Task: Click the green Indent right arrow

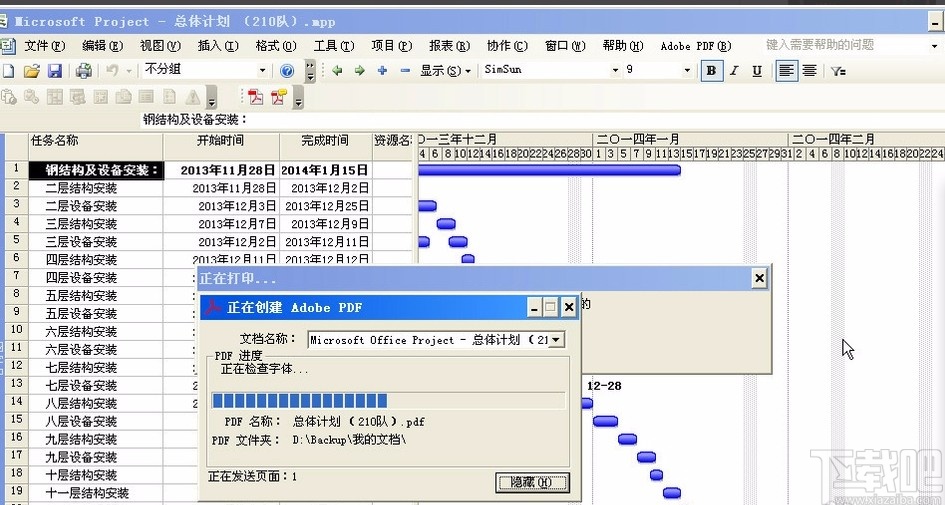Action: pyautogui.click(x=360, y=71)
